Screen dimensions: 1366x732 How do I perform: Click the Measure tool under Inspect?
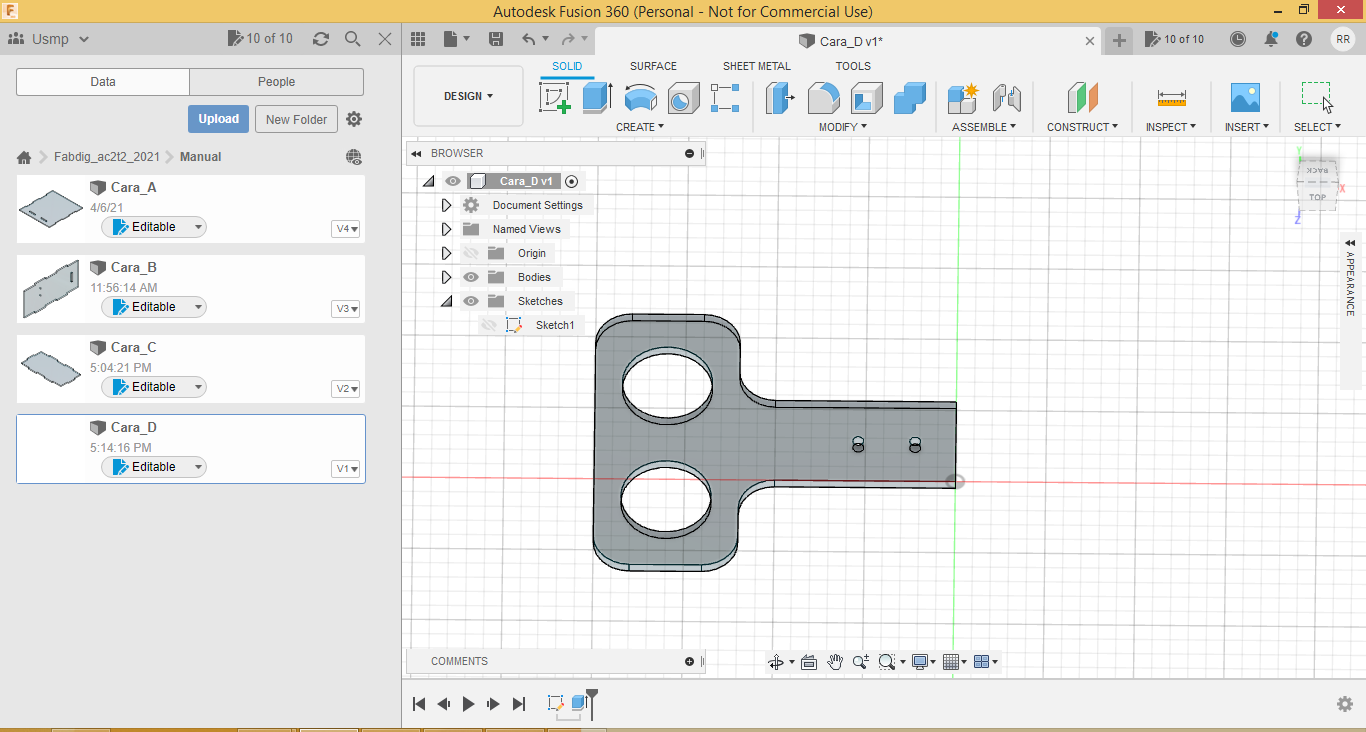point(1171,98)
